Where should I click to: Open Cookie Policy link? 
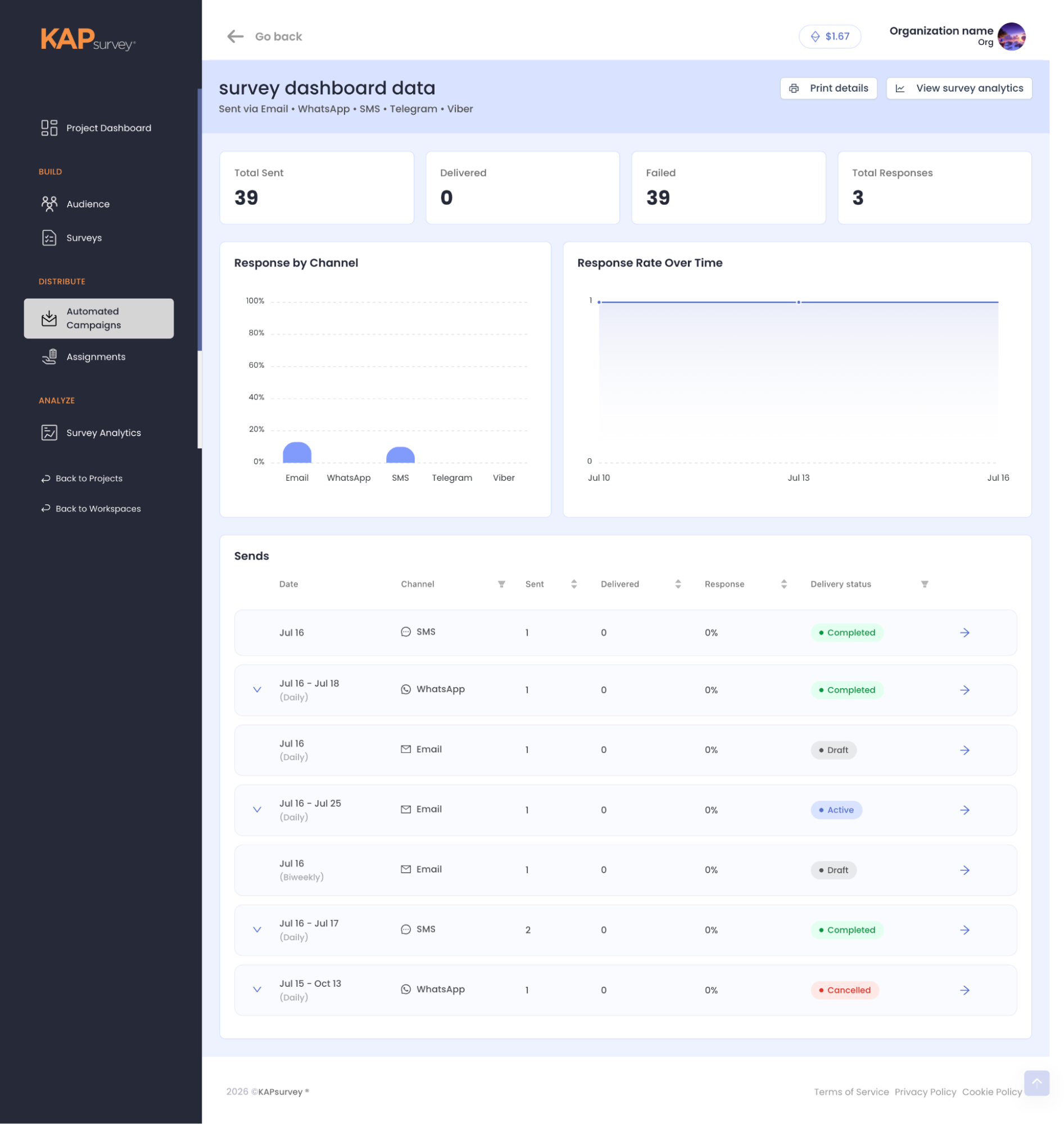tap(992, 1092)
